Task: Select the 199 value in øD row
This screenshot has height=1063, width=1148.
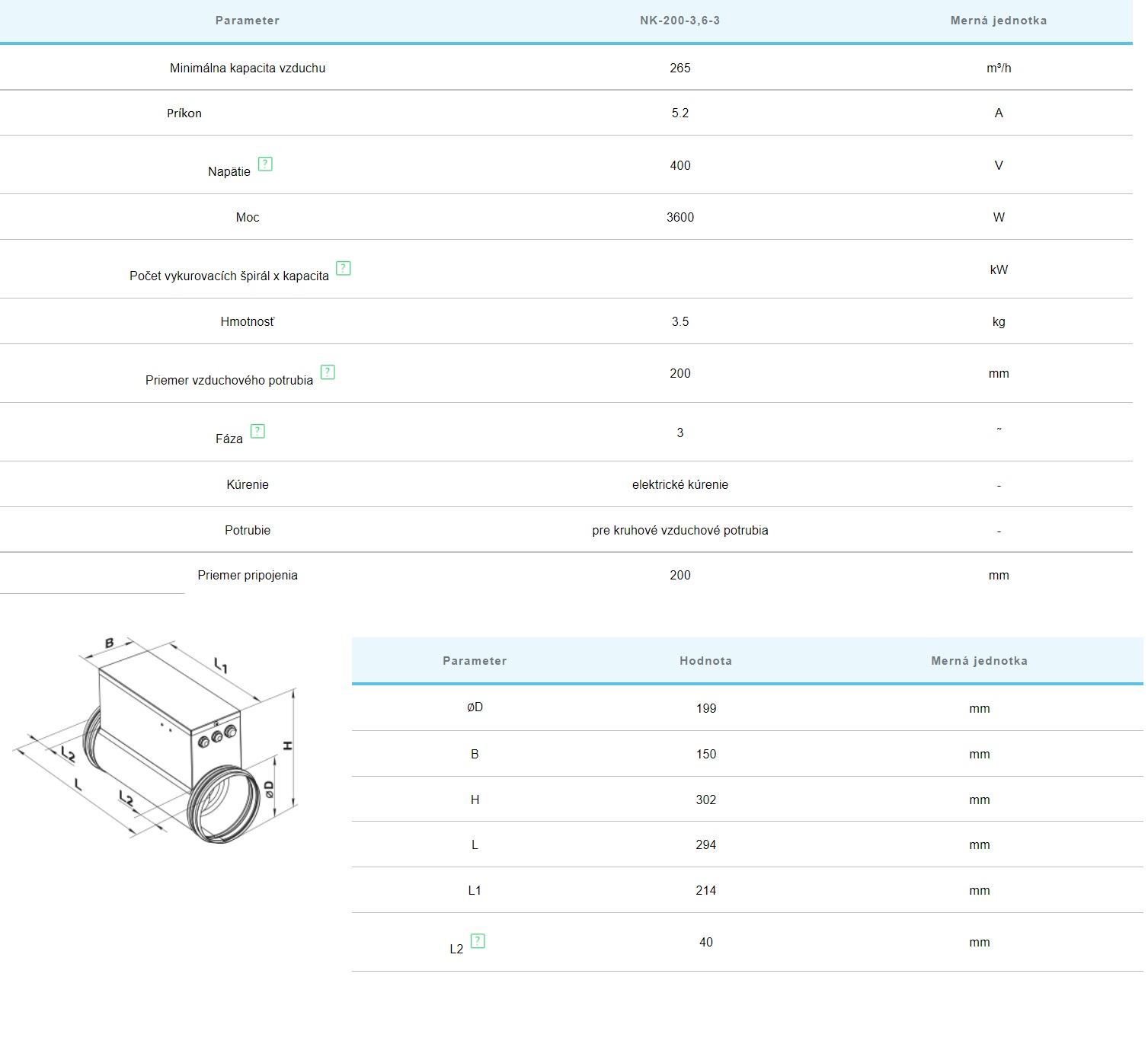Action: pos(705,708)
